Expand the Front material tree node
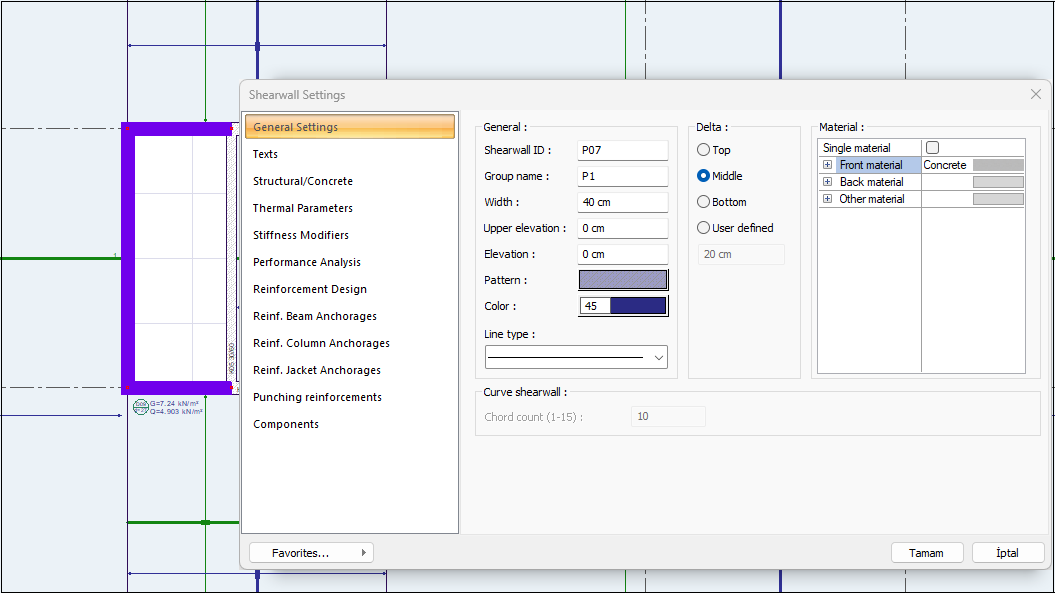Screen dimensions: 1055x600 point(828,165)
